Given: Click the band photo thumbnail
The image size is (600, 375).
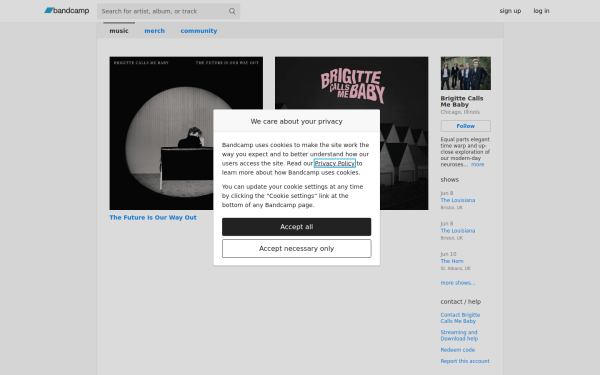Looking at the screenshot, I should (x=465, y=73).
